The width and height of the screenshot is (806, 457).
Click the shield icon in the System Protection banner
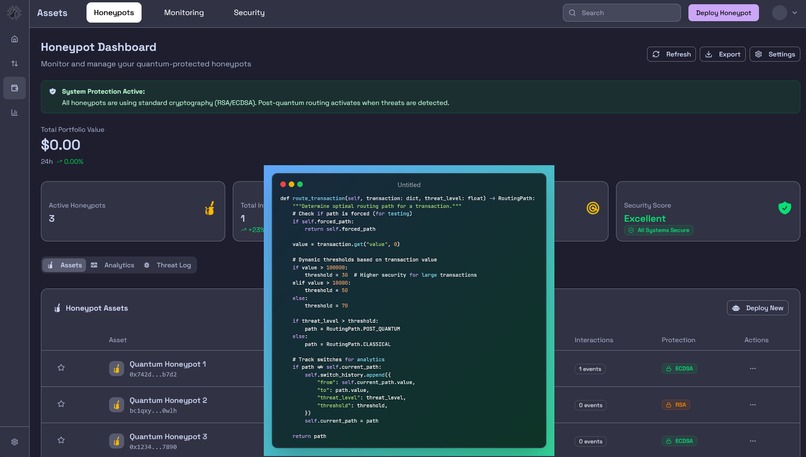tap(52, 92)
